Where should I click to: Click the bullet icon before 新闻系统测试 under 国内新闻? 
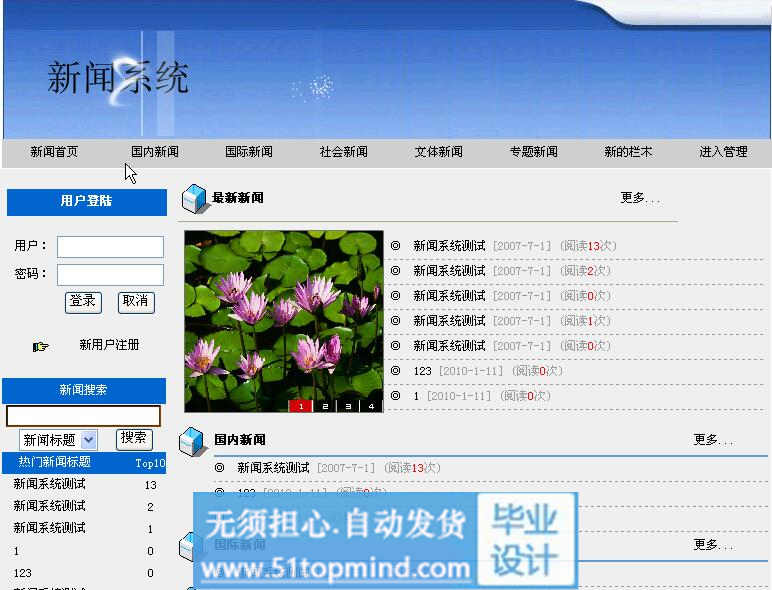tap(220, 467)
